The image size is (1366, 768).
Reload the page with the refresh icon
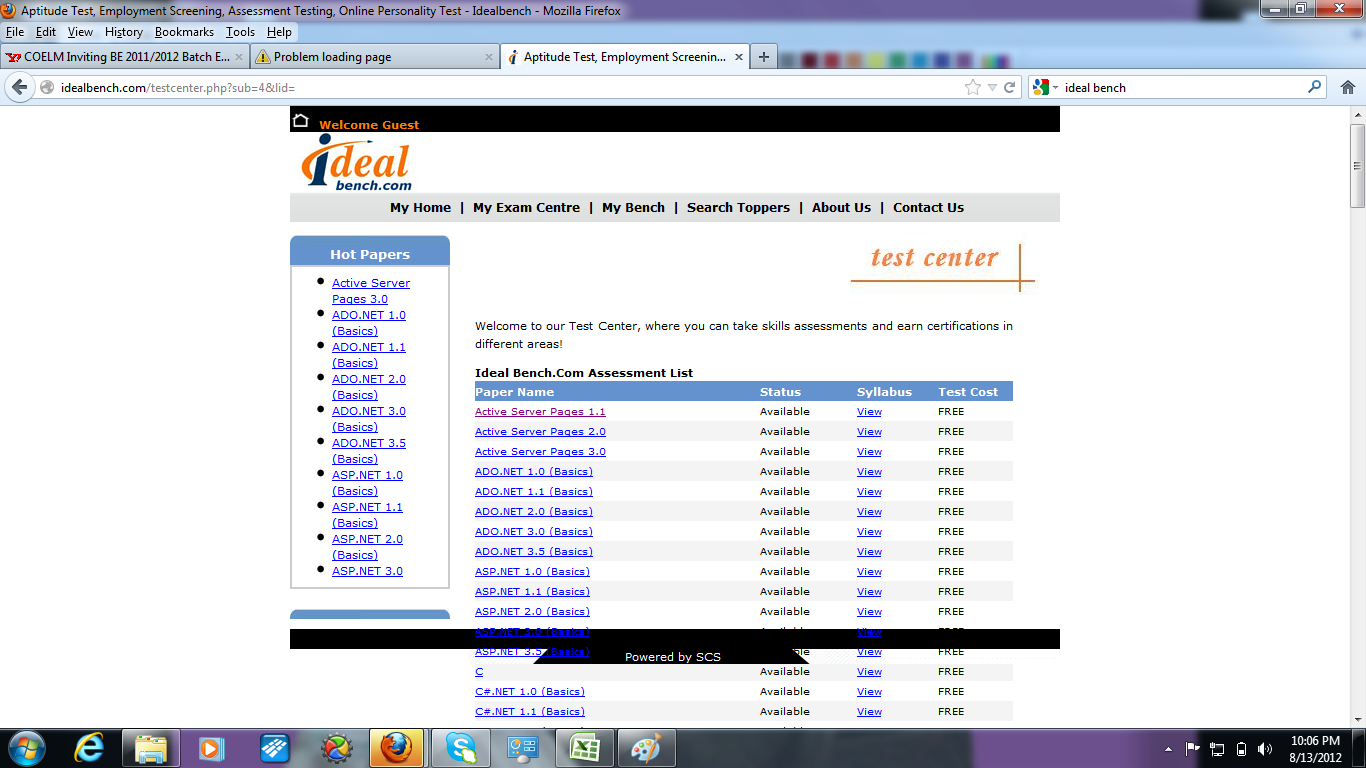coord(1010,88)
